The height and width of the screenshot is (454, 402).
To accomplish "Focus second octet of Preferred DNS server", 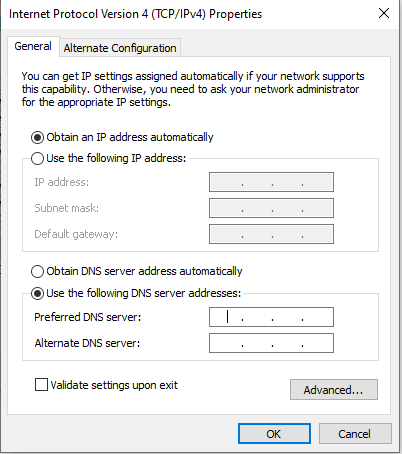I will coord(257,317).
